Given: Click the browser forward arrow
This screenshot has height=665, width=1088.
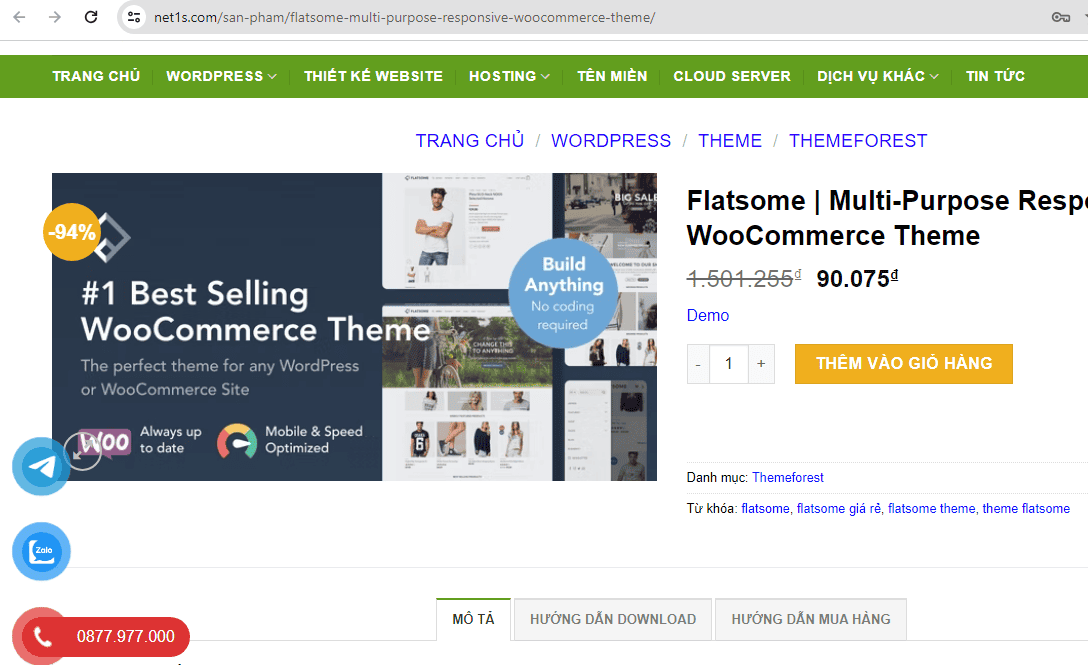Looking at the screenshot, I should (55, 17).
